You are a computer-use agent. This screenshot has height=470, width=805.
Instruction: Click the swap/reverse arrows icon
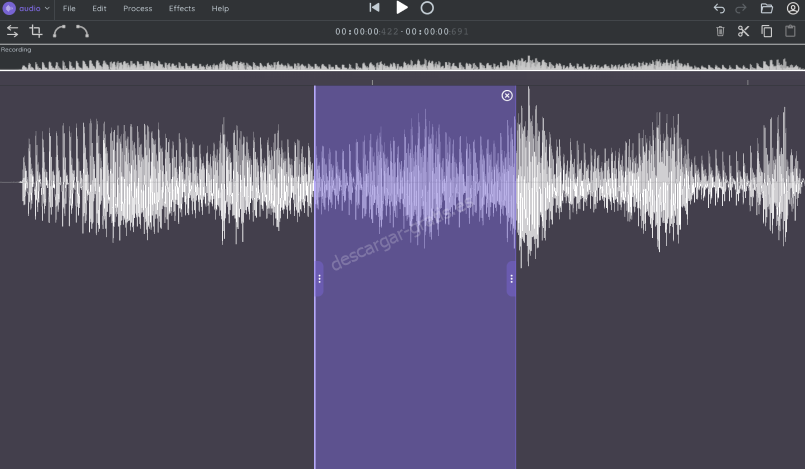[x=13, y=31]
